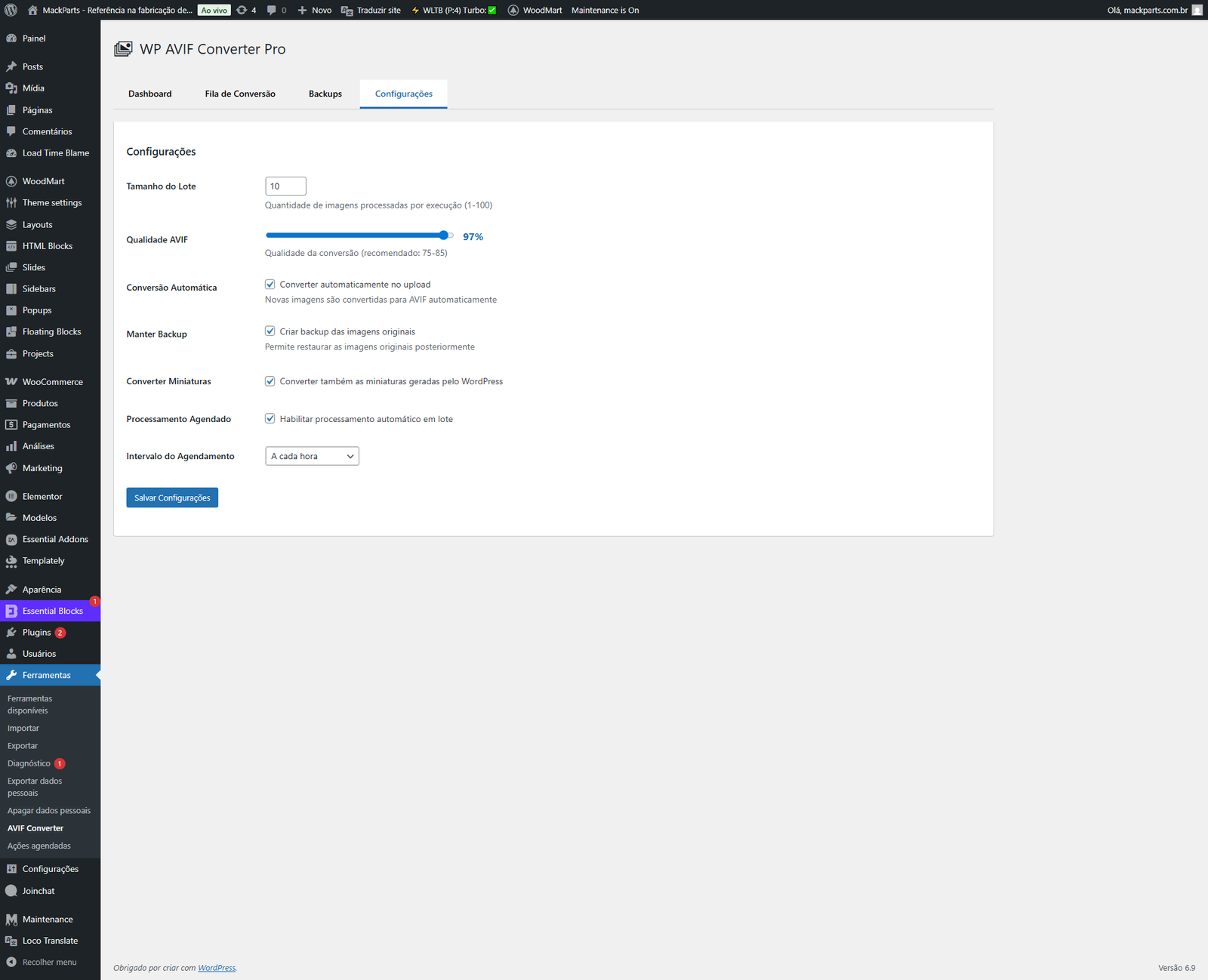Expand the WoodMart admin bar menu

pyautogui.click(x=535, y=10)
